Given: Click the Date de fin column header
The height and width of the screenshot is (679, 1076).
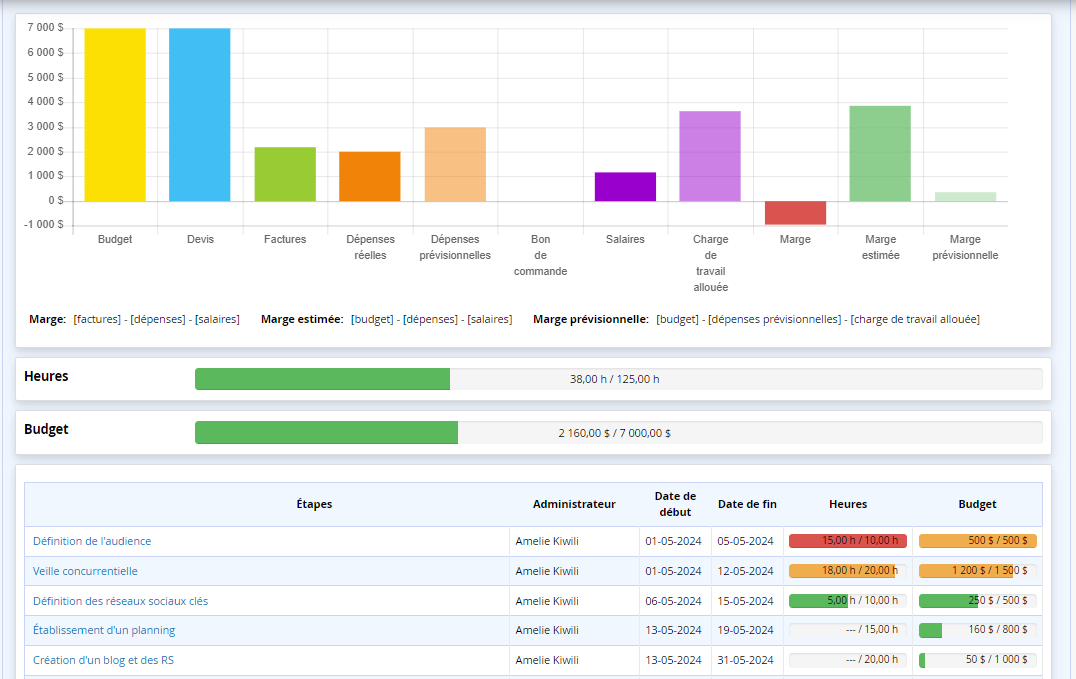Looking at the screenshot, I should click(747, 504).
